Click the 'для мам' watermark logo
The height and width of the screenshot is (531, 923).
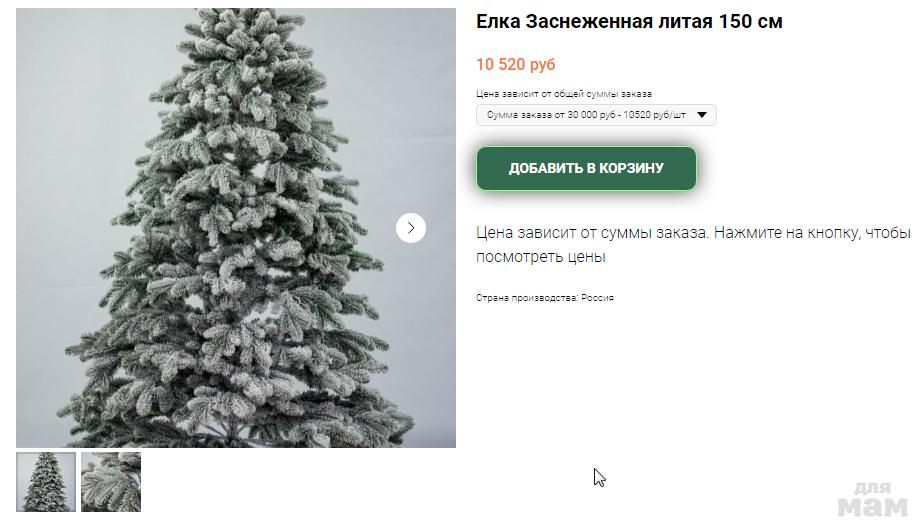872,499
